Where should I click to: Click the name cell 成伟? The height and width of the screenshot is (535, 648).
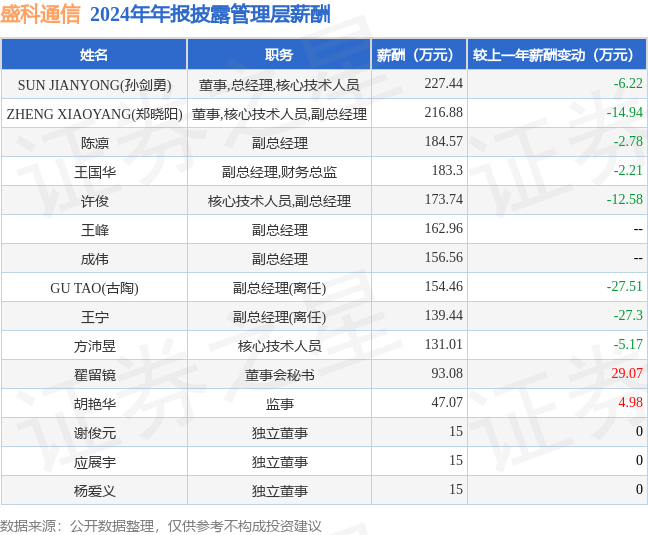pyautogui.click(x=95, y=259)
